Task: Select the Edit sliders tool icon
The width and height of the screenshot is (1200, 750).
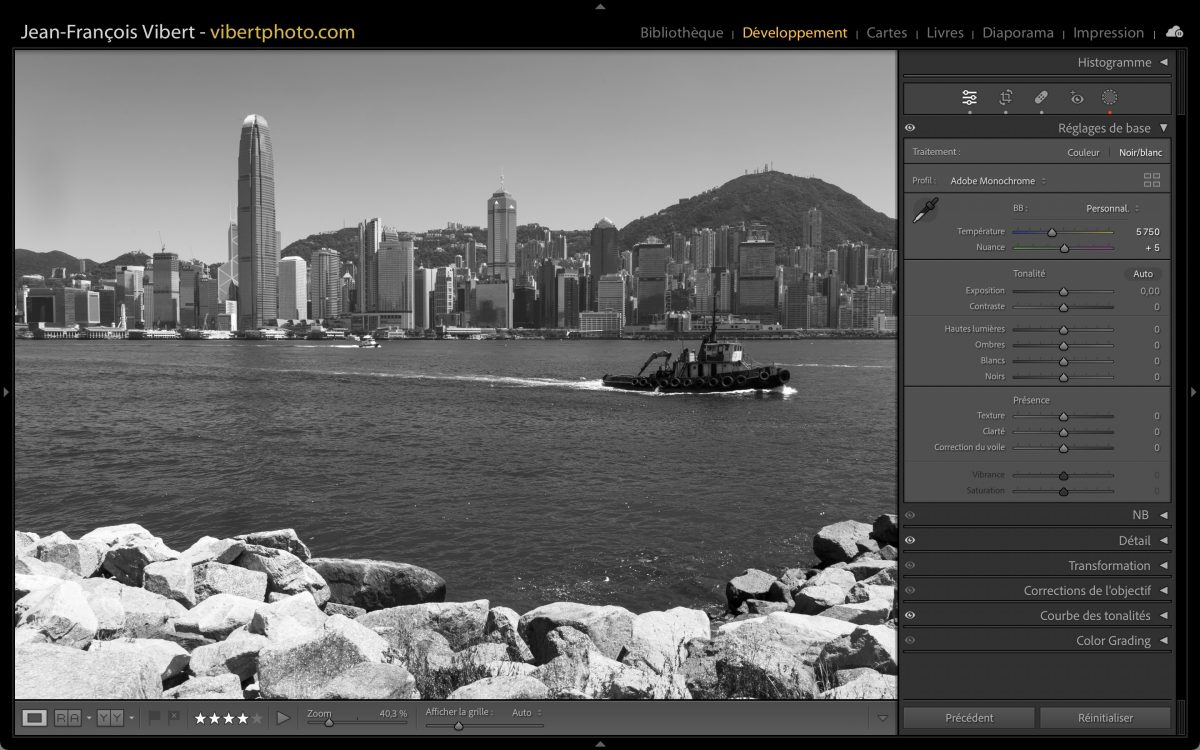Action: click(x=969, y=98)
